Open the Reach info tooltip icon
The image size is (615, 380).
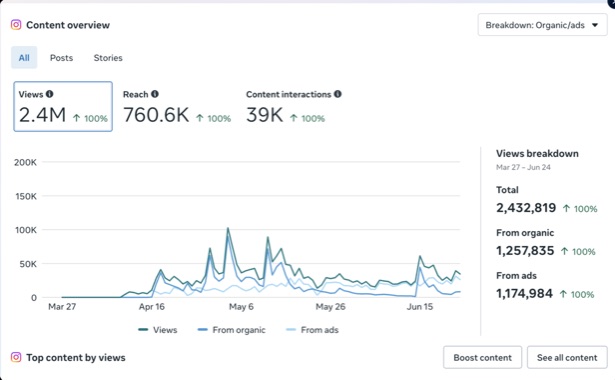point(155,94)
